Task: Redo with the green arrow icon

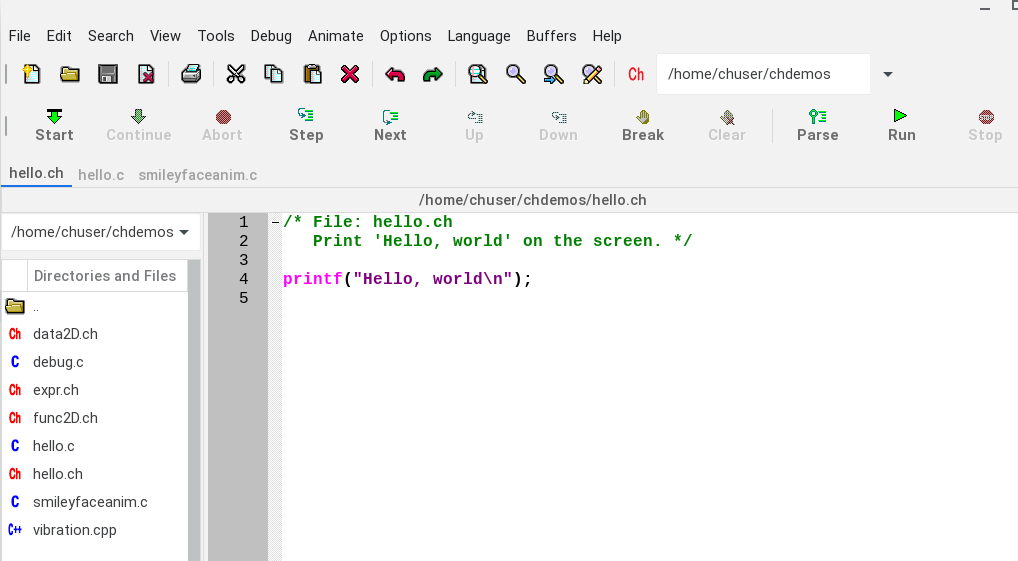Action: pyautogui.click(x=433, y=74)
